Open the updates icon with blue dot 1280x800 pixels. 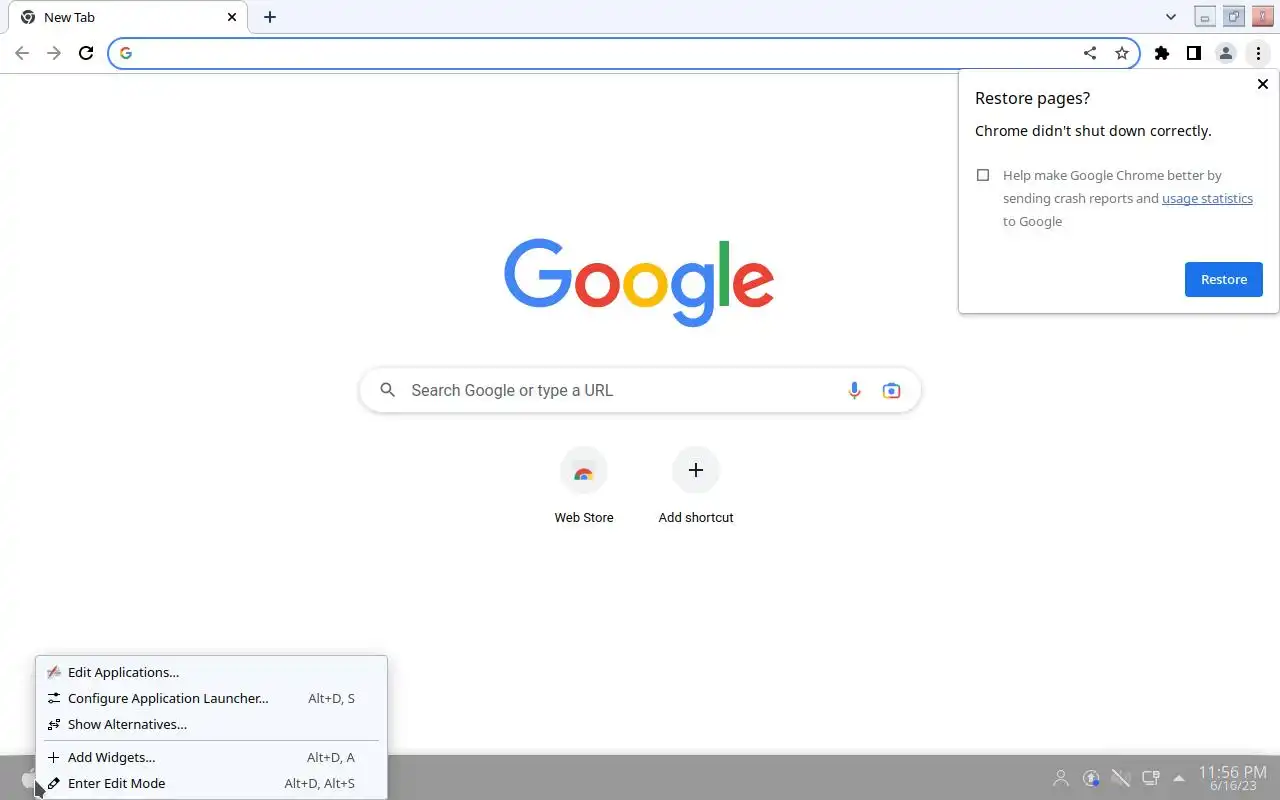tap(1091, 778)
